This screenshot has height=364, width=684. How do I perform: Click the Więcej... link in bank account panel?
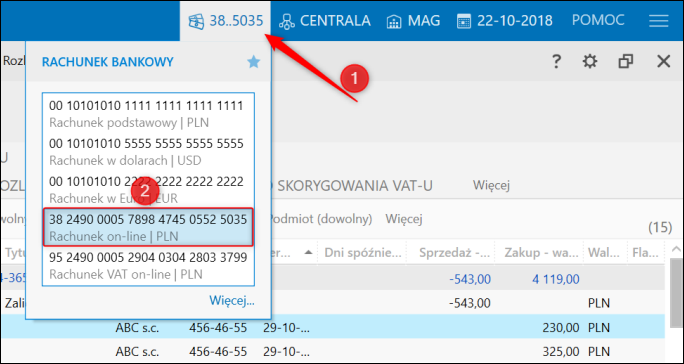[232, 300]
